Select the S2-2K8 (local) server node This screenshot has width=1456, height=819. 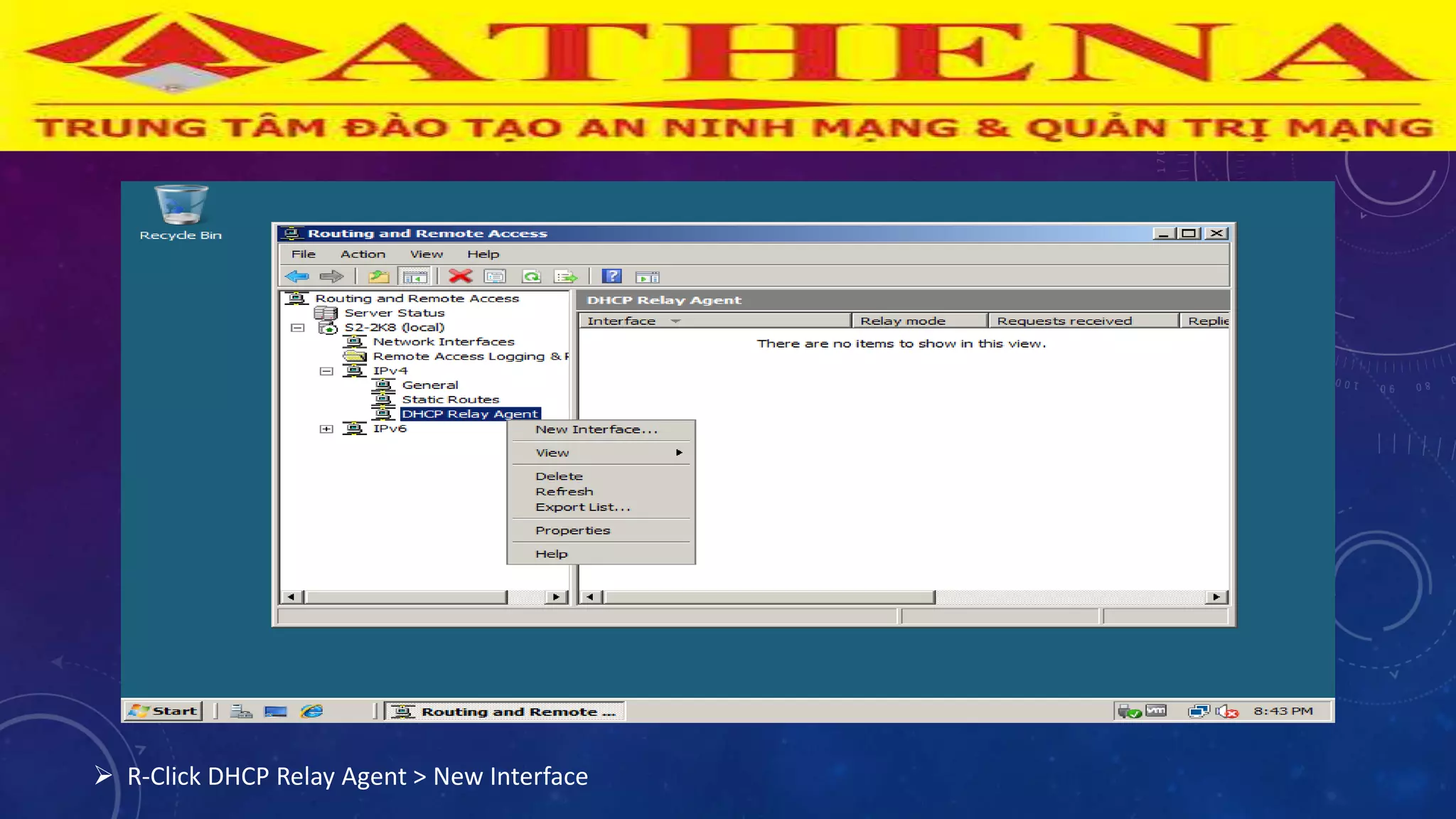[395, 328]
